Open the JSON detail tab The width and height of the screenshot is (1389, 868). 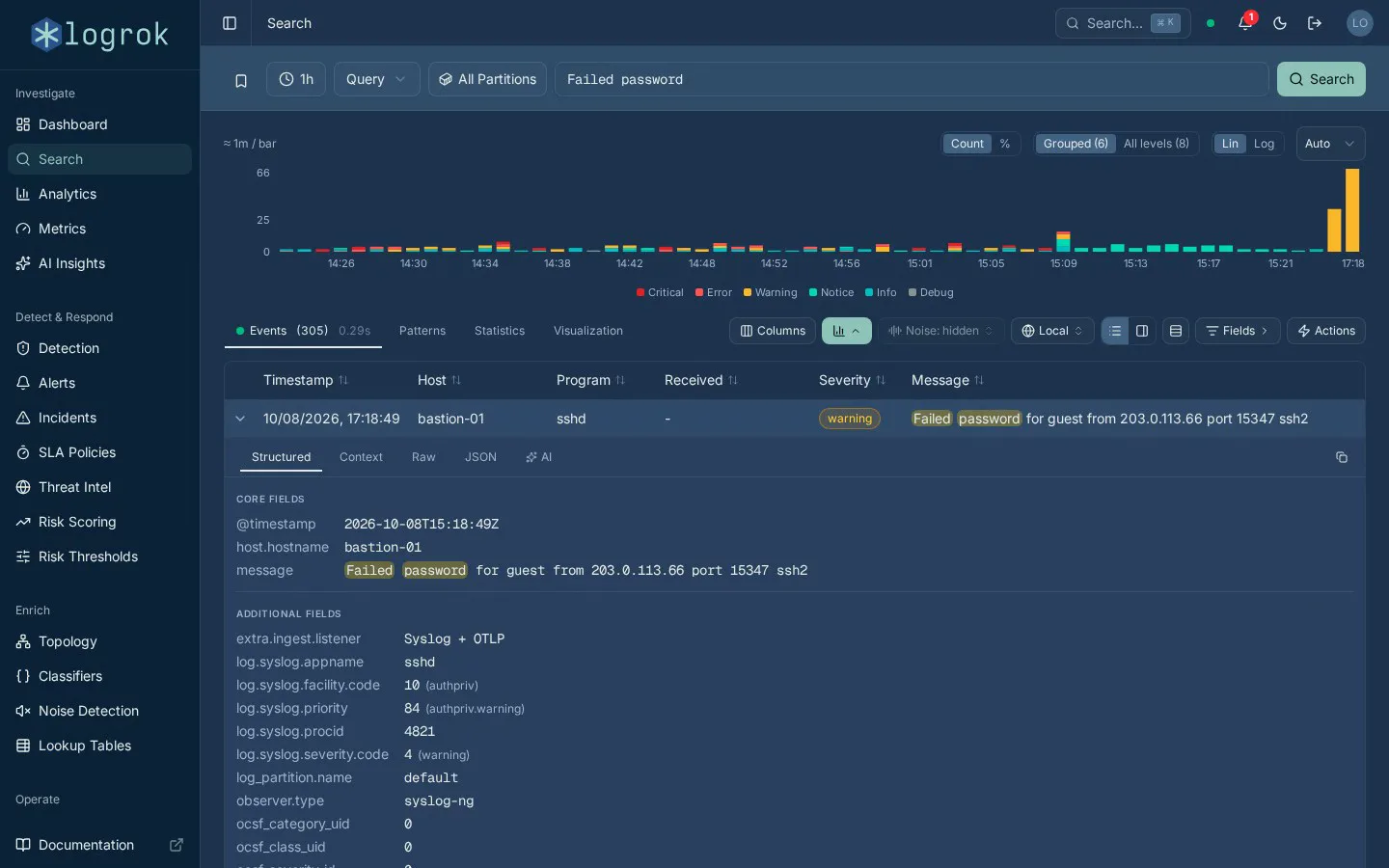pyautogui.click(x=480, y=457)
